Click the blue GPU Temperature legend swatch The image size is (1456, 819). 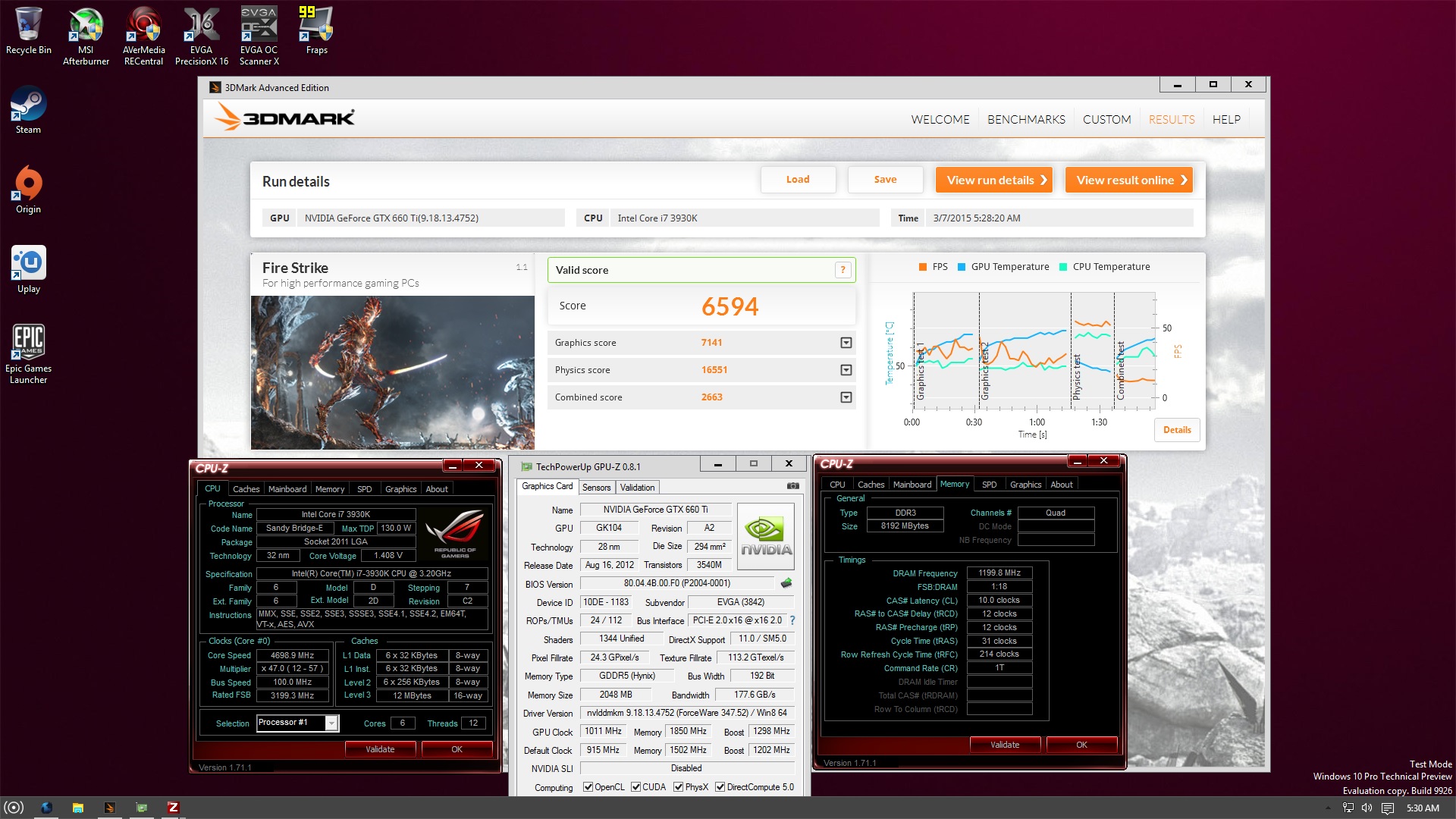pyautogui.click(x=962, y=267)
